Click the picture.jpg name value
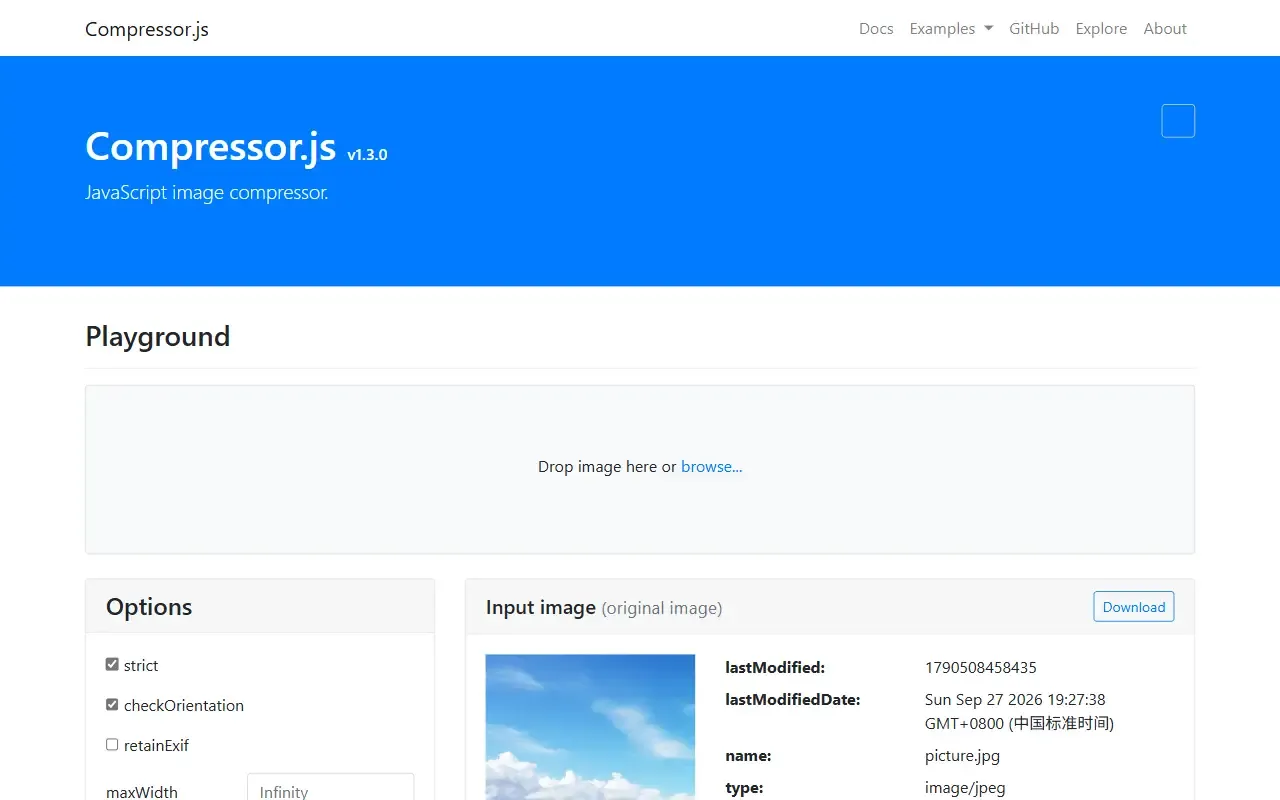Viewport: 1280px width, 800px height. 962,756
